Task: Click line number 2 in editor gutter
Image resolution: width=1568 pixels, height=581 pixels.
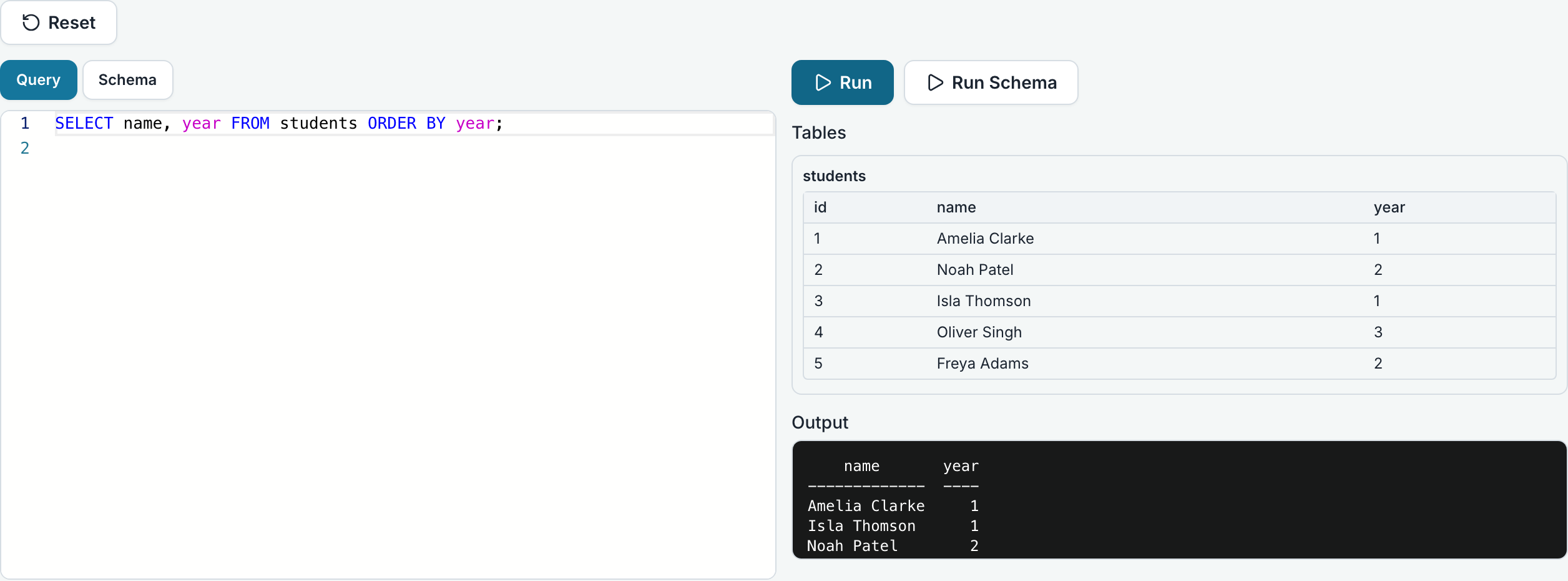Action: 25,148
